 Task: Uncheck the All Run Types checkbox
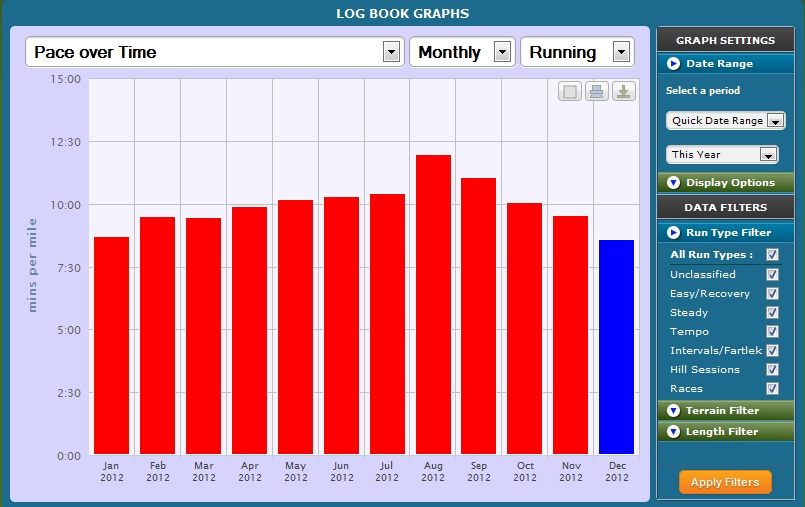[772, 255]
